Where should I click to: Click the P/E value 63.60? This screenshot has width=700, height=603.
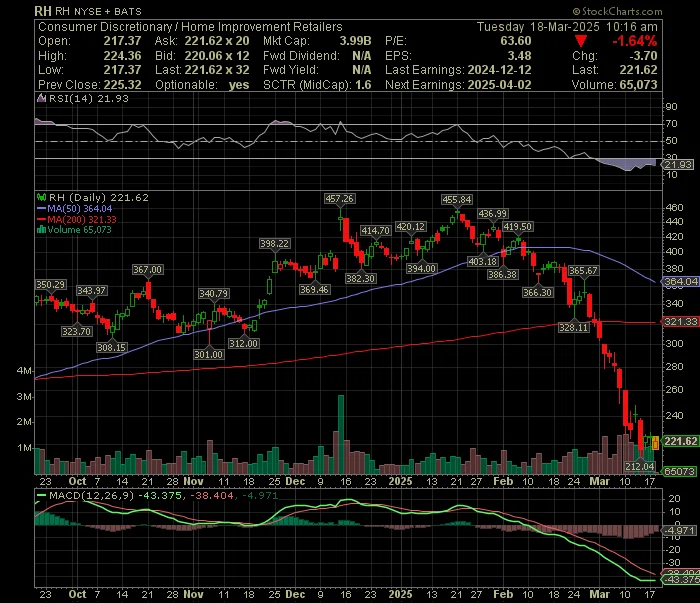516,41
